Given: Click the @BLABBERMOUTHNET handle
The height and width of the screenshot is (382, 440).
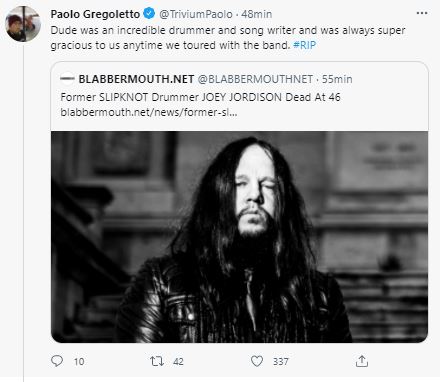Looking at the screenshot, I should click(x=255, y=79).
